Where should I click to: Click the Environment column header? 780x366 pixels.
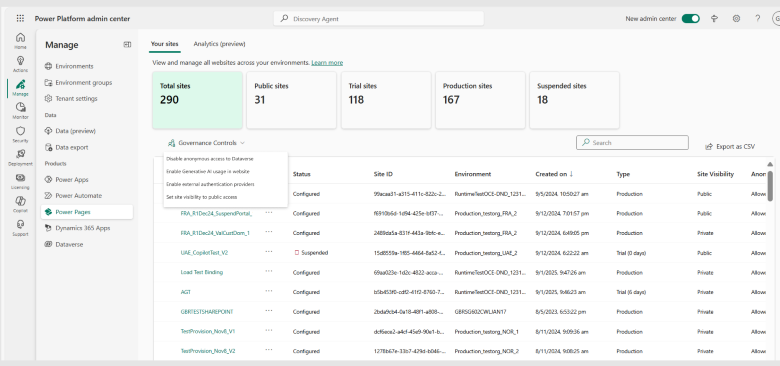[473, 174]
